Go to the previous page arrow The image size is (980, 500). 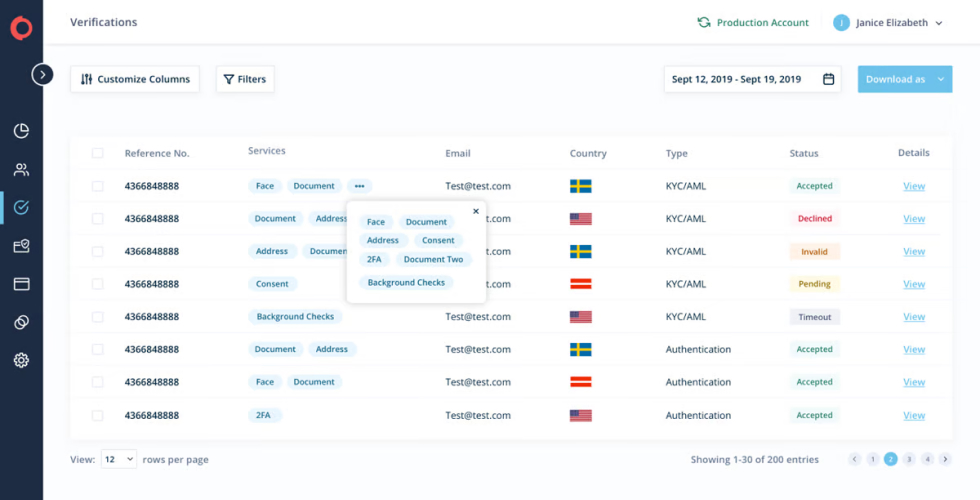tap(854, 459)
